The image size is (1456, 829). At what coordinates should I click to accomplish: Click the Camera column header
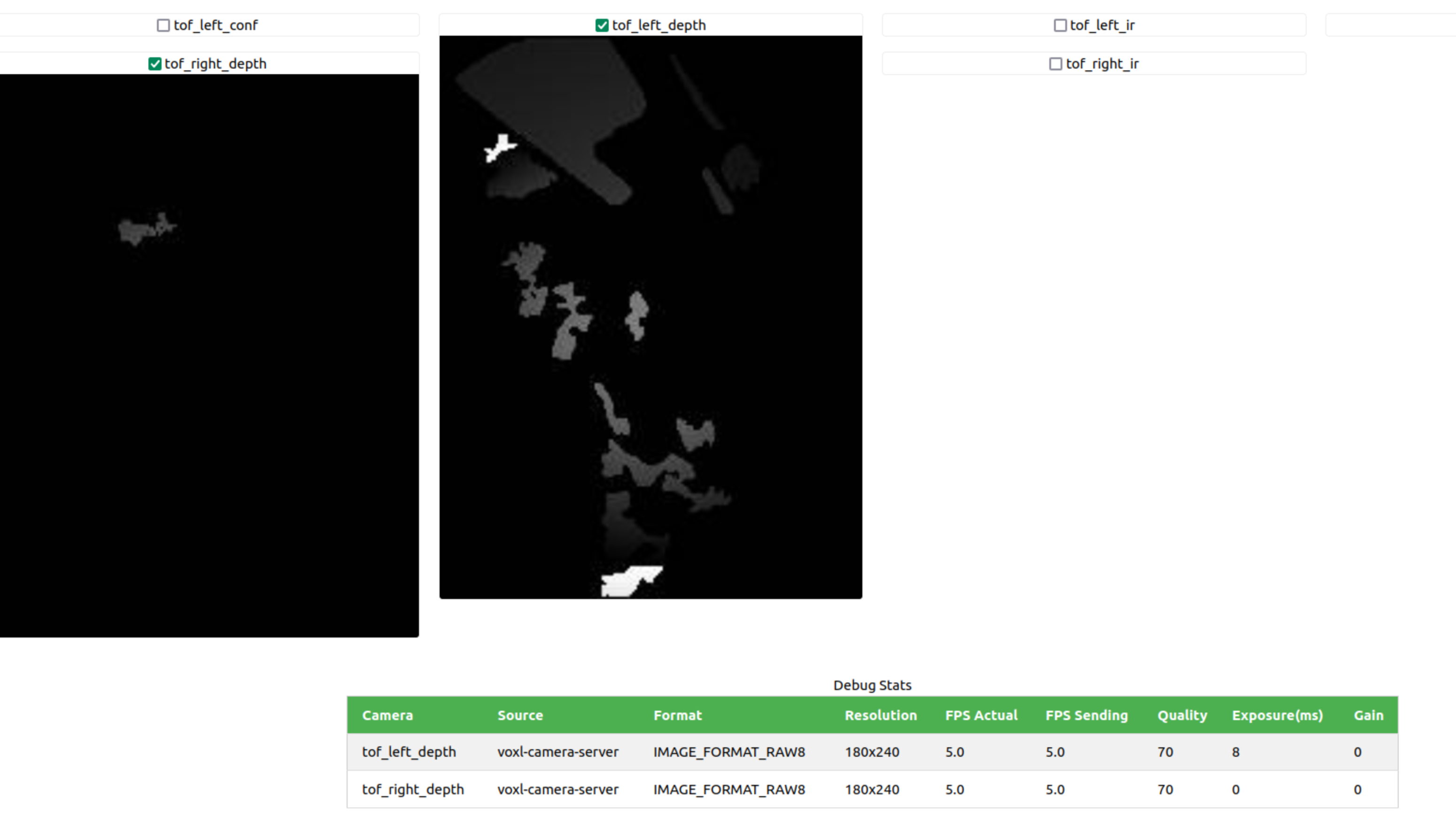pos(387,715)
